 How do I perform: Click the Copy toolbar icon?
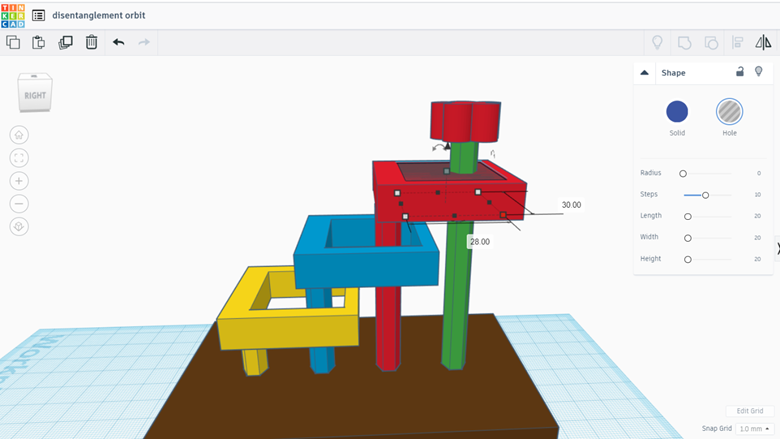click(13, 42)
